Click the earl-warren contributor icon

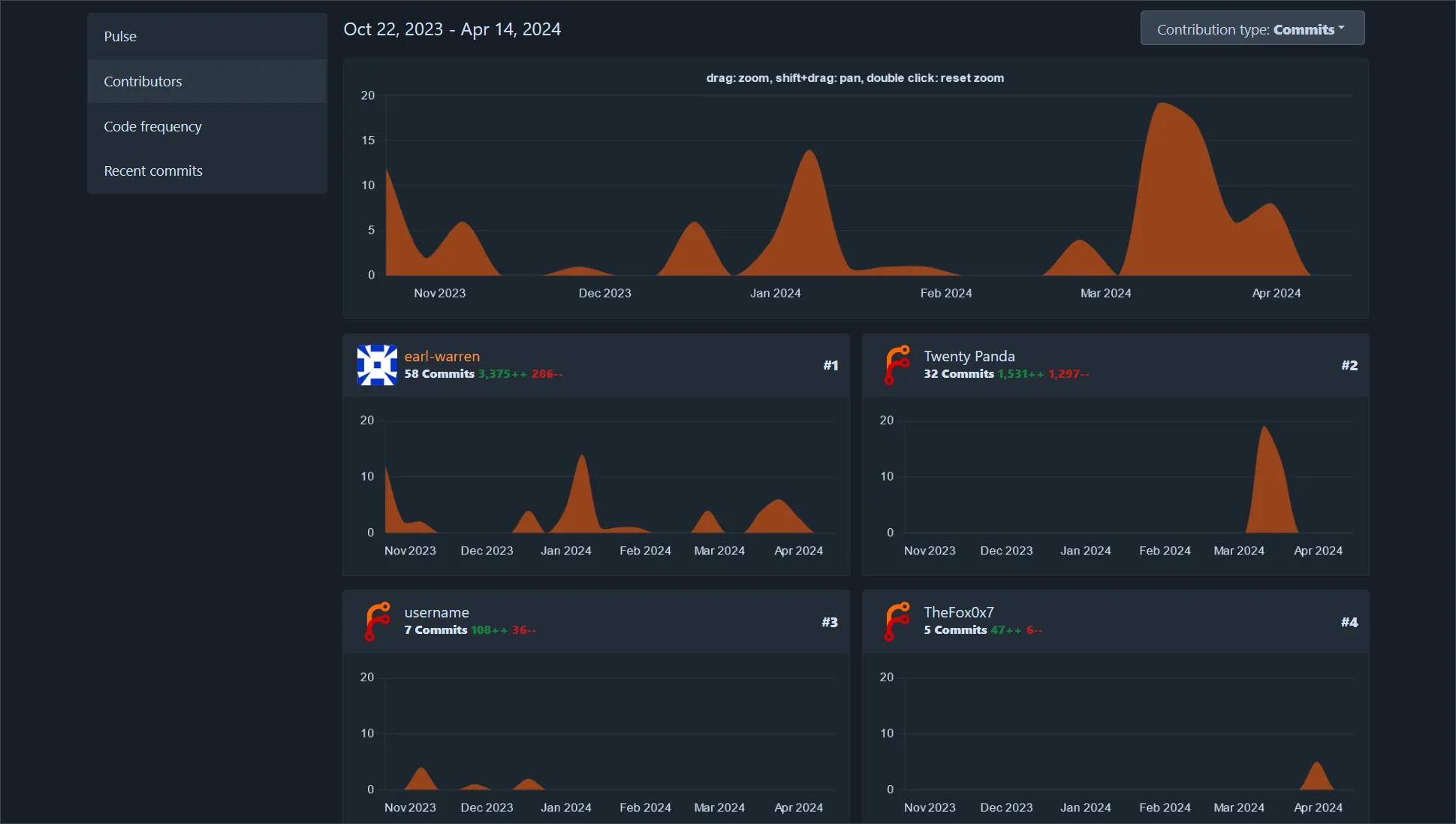377,365
